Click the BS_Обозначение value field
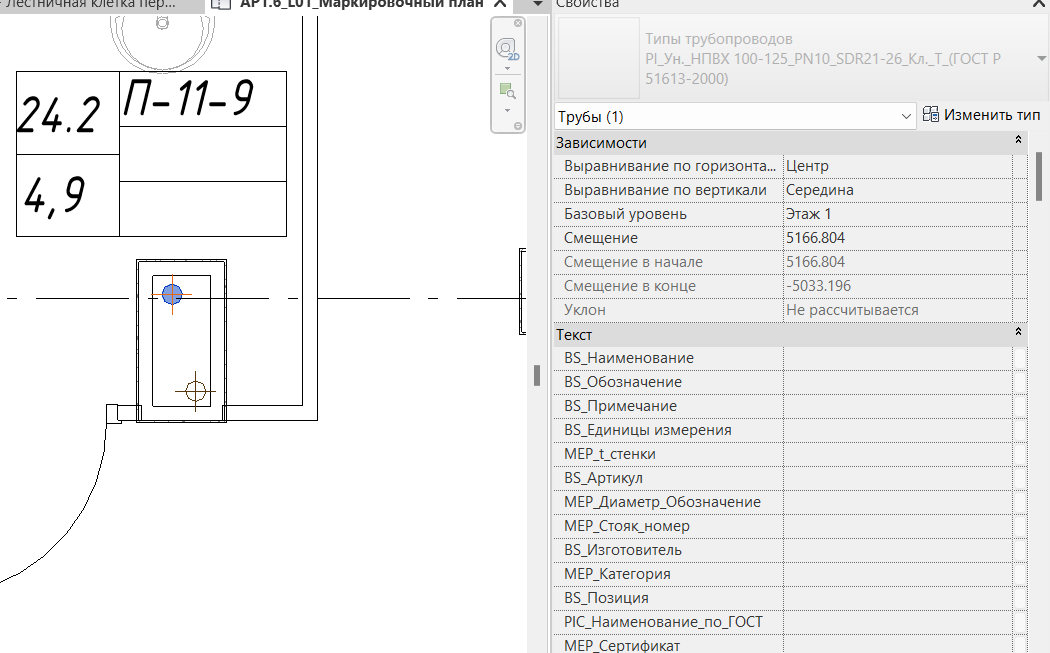The width and height of the screenshot is (1050, 653). [x=897, y=382]
